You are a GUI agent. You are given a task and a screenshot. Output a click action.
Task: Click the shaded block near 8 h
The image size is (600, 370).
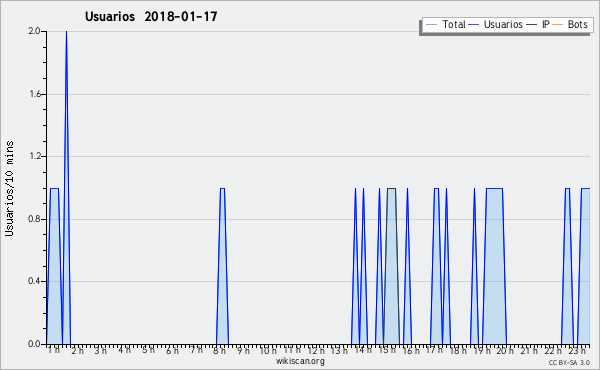pos(222,268)
